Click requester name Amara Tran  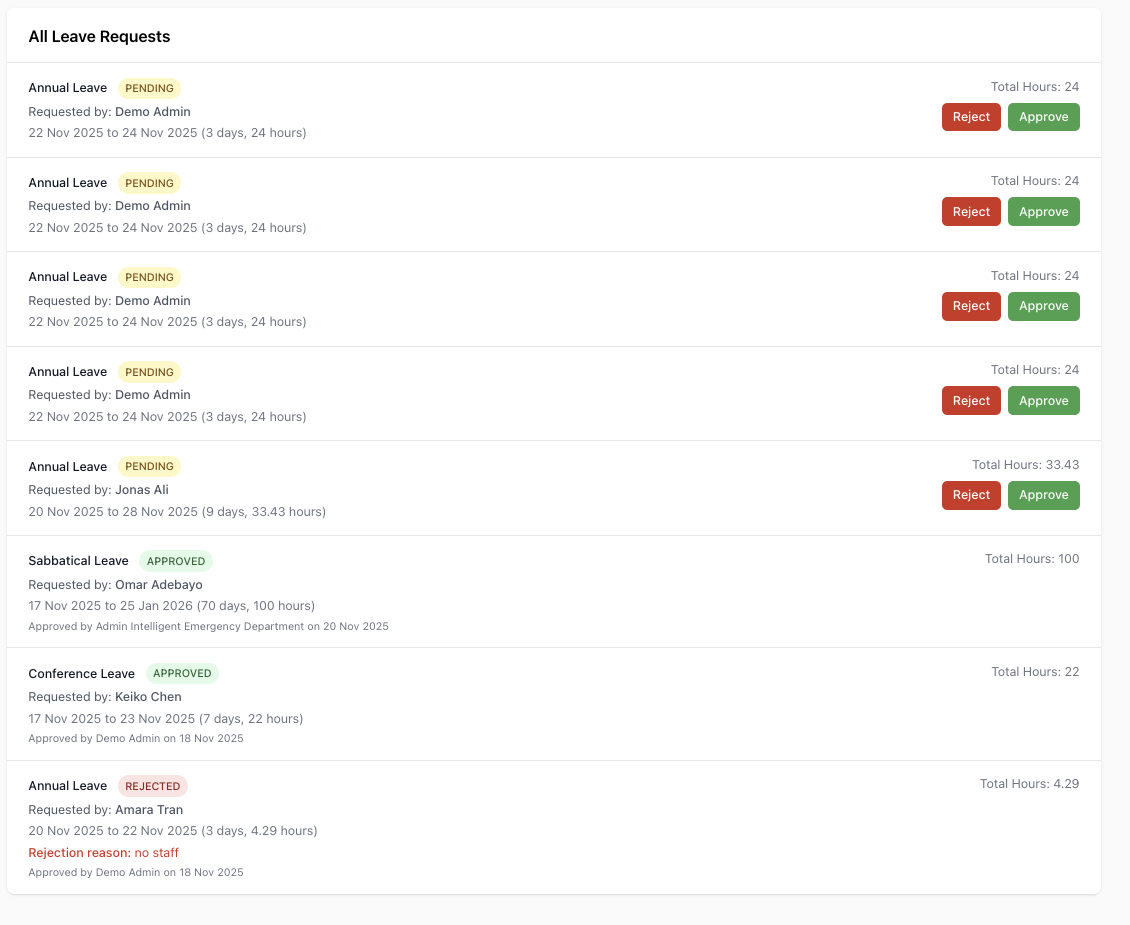click(x=149, y=810)
